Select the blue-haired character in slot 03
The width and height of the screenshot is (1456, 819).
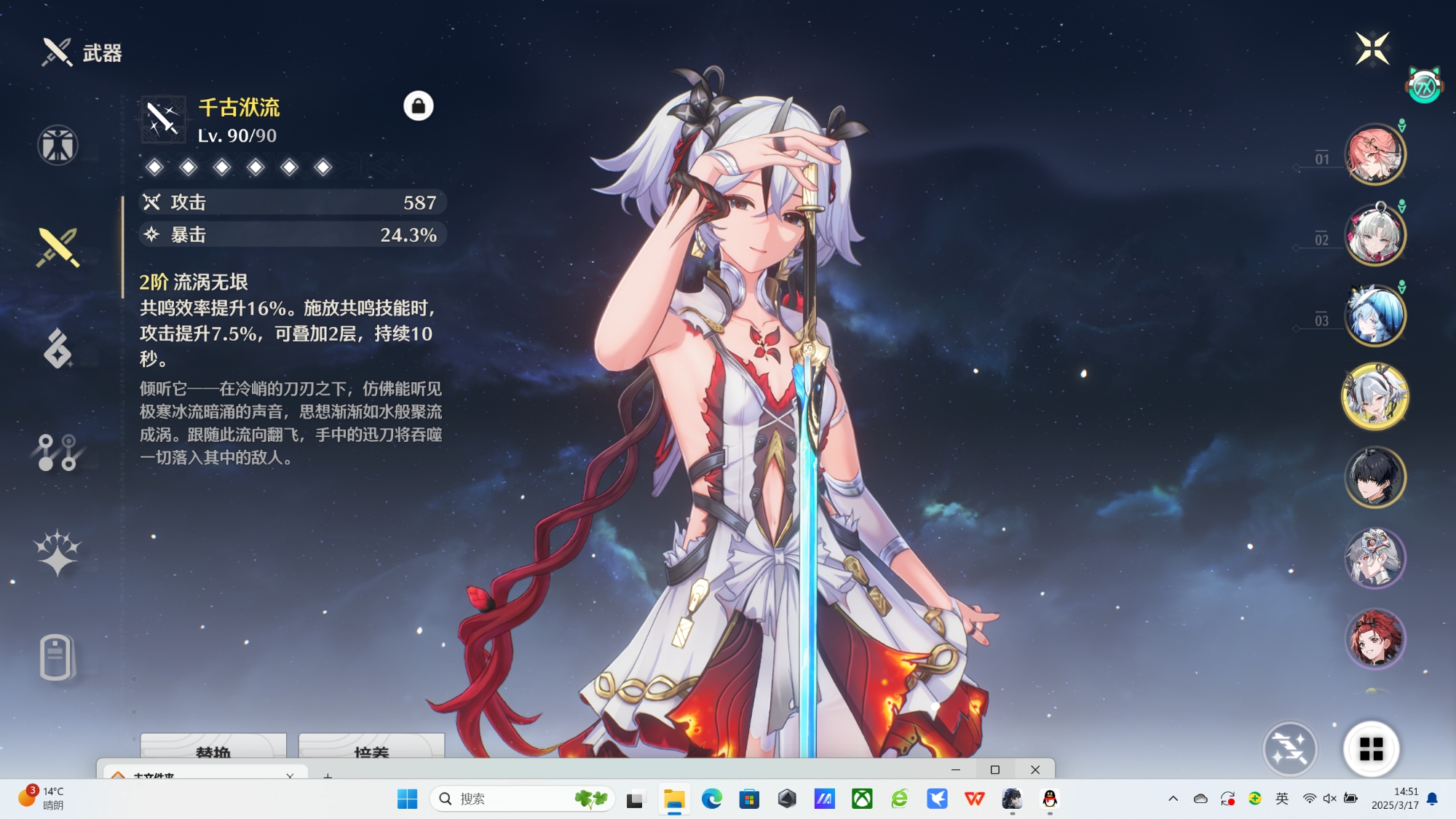tap(1374, 316)
